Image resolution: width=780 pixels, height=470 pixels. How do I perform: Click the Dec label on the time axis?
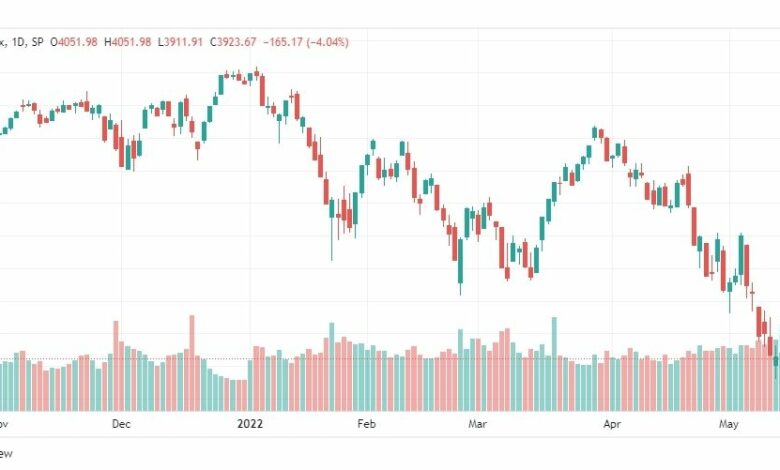coord(121,424)
